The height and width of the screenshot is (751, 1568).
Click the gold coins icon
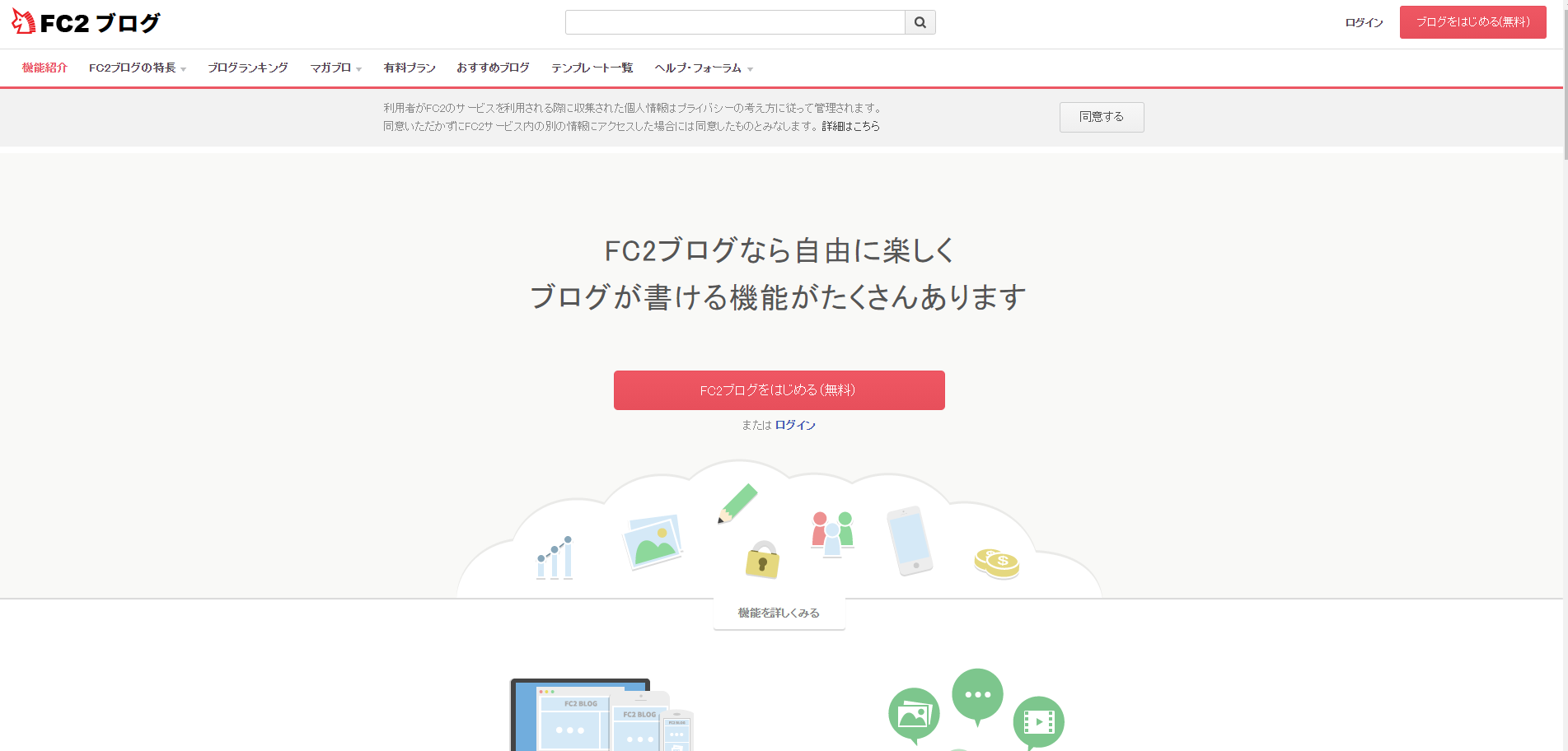997,564
